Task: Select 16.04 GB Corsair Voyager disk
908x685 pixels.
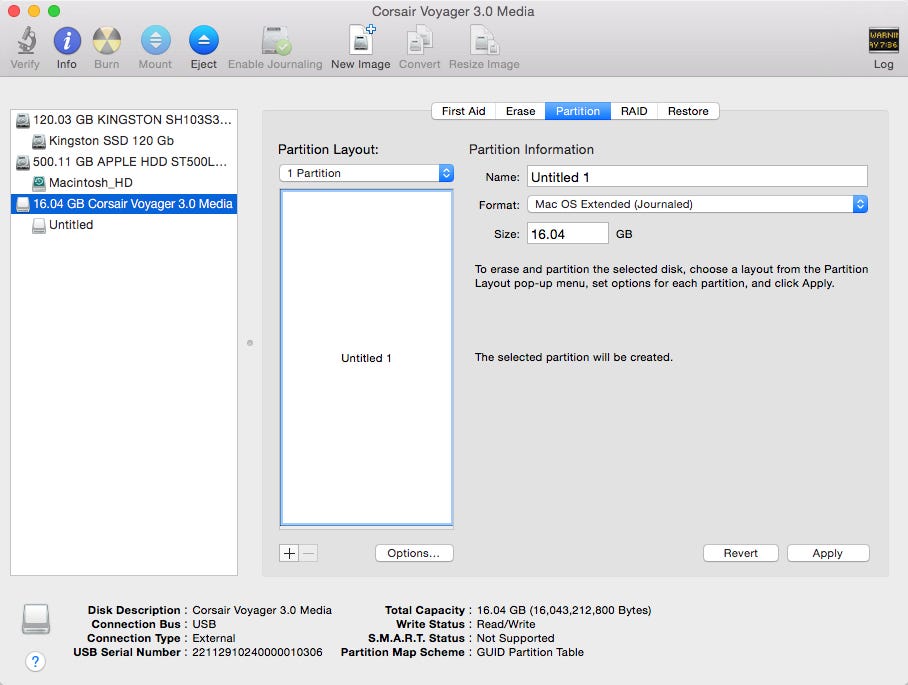Action: pos(124,204)
